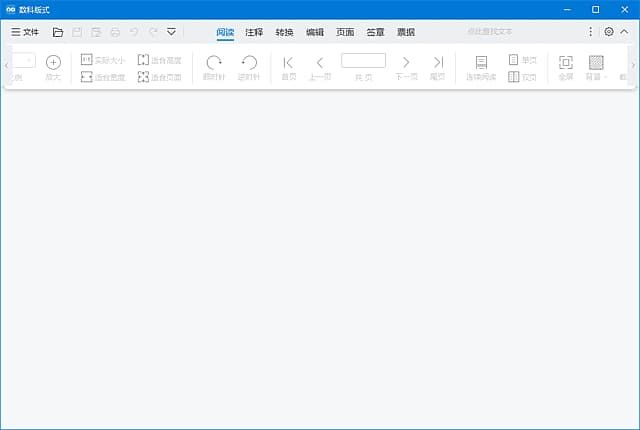This screenshot has height=430, width=640.
Task: Open the 背景 background dropdown
Action: coord(596,68)
